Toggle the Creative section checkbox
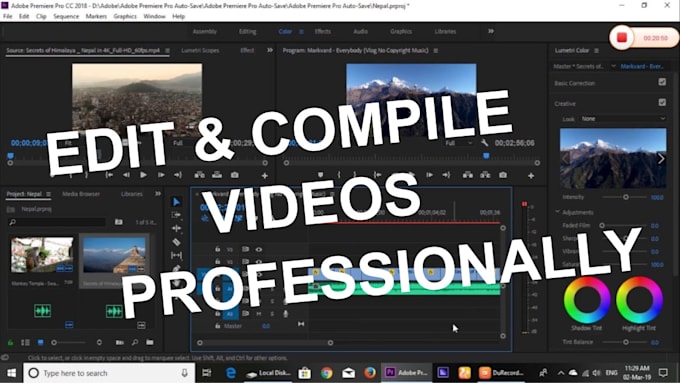The height and width of the screenshot is (383, 680). [662, 102]
